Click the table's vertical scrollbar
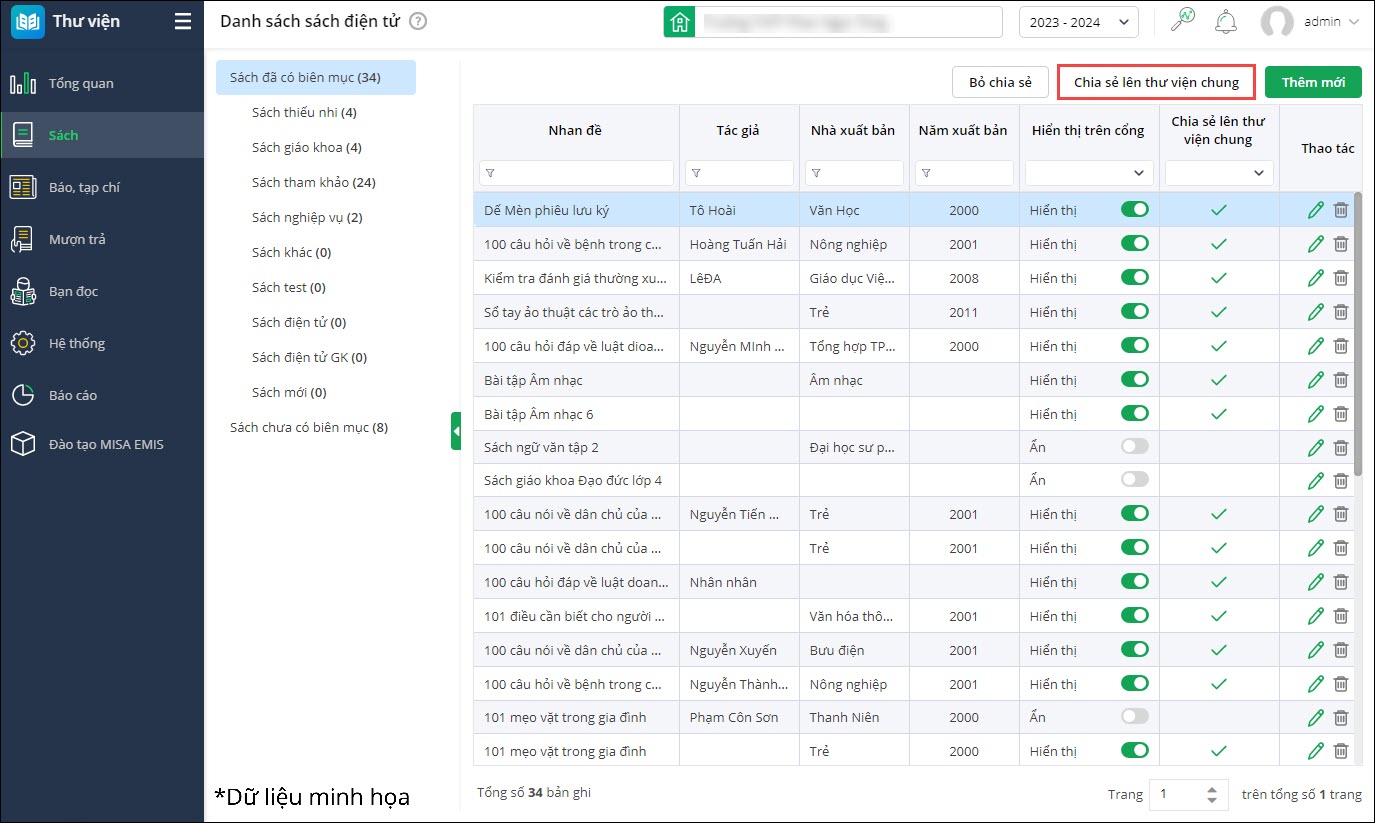Image resolution: width=1375 pixels, height=823 pixels. click(x=1357, y=334)
